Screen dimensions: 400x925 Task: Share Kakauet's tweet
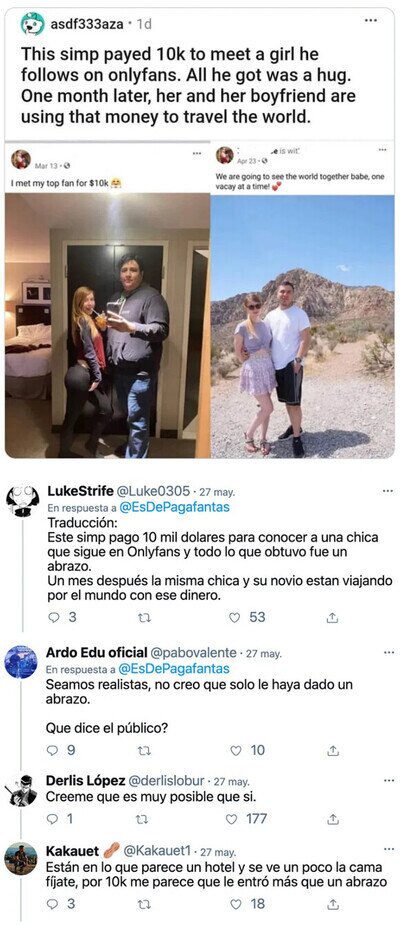[332, 904]
